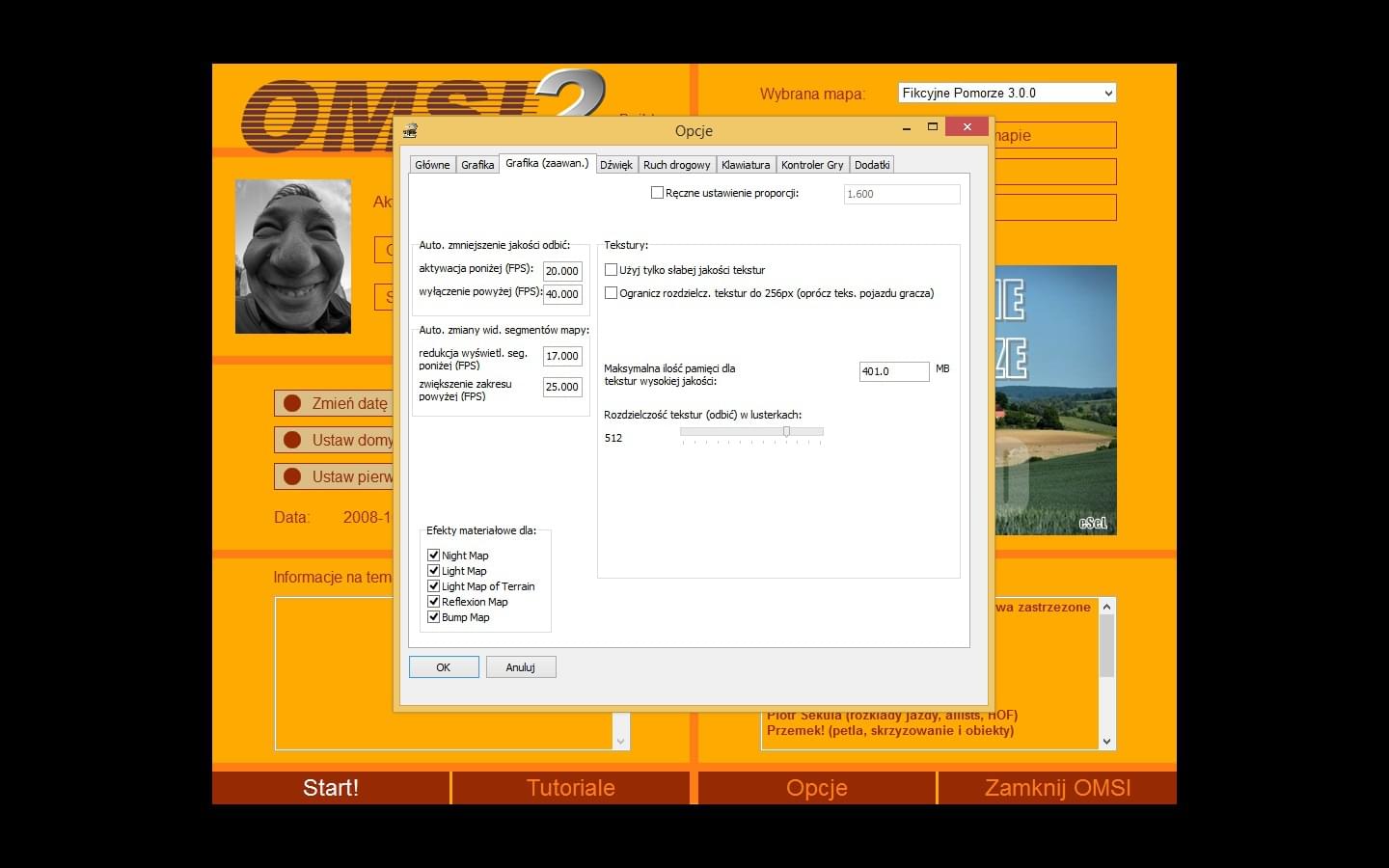Click the mirror texture resolution slider
This screenshot has height=868, width=1389.
pyautogui.click(x=751, y=432)
